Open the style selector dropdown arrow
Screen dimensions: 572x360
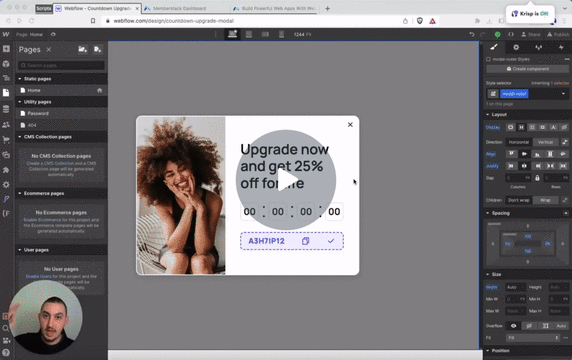point(563,94)
